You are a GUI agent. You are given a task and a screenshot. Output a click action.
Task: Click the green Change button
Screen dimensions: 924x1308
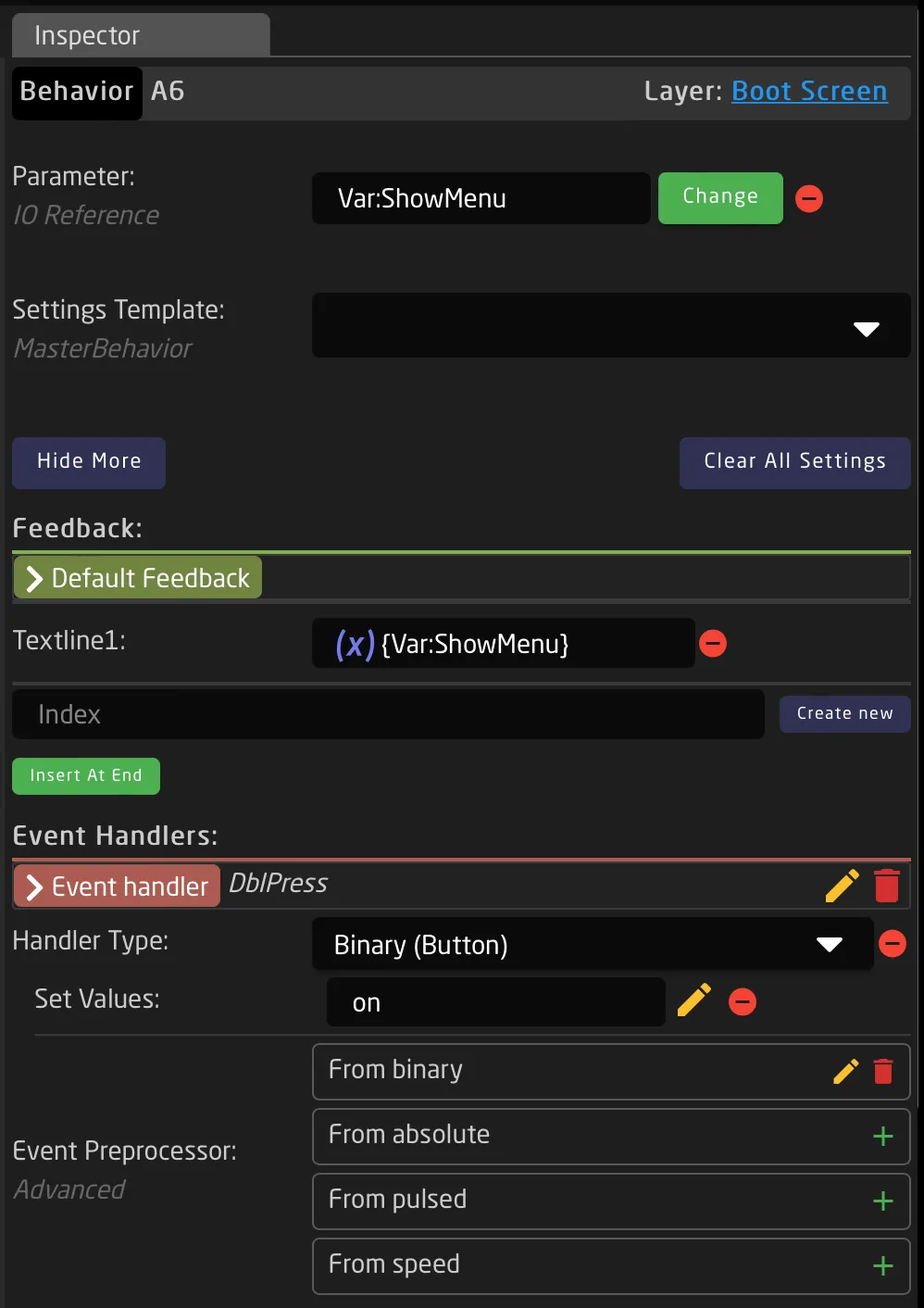720,197
